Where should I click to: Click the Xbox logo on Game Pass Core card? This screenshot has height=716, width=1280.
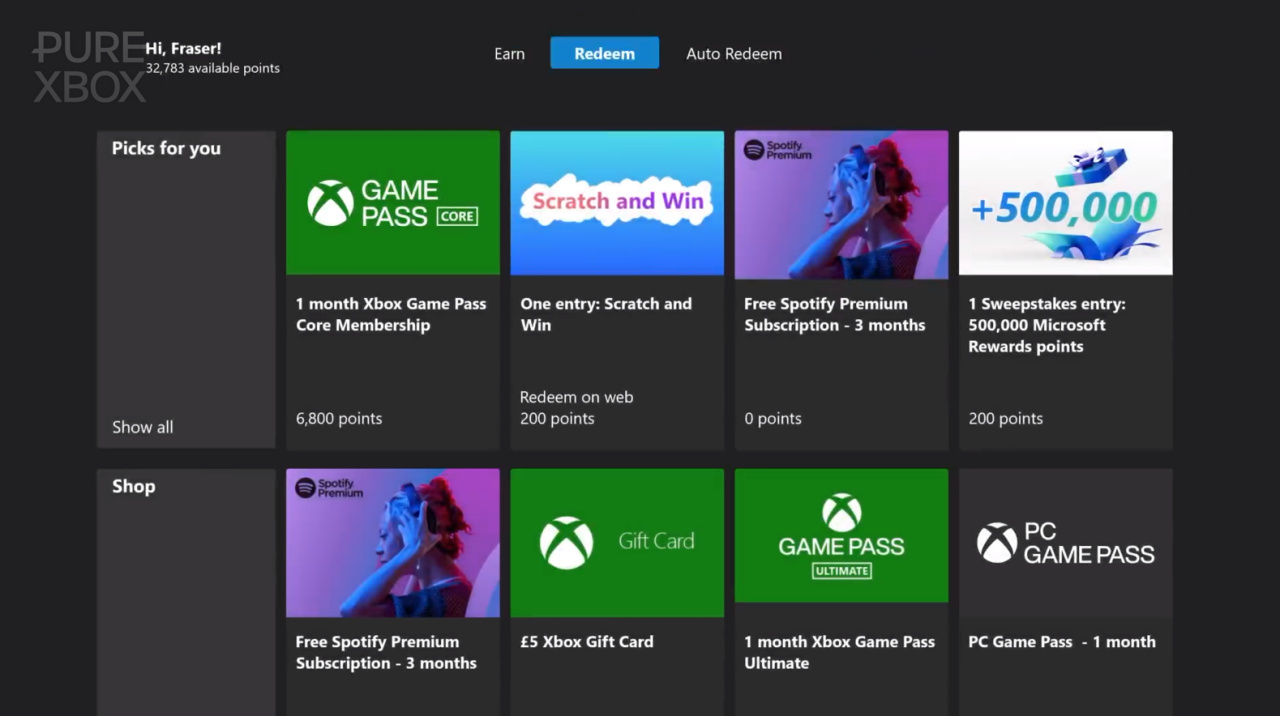[330, 203]
